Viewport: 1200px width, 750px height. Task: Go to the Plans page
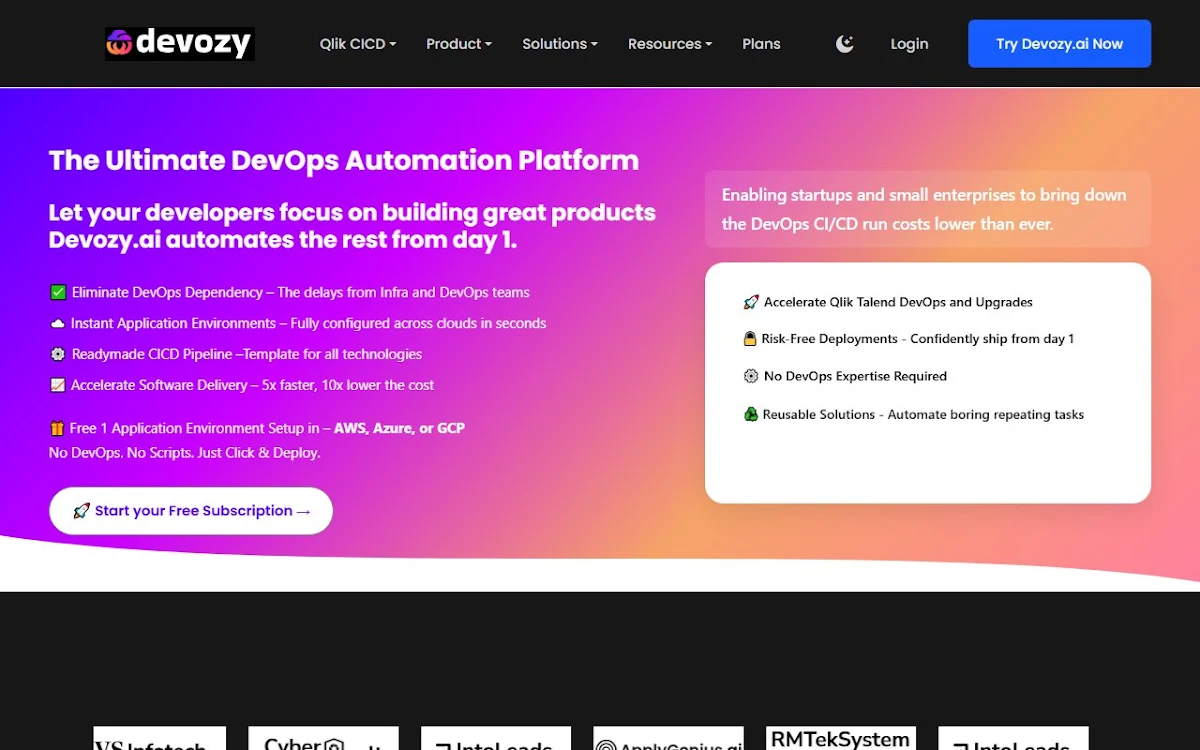[x=761, y=44]
